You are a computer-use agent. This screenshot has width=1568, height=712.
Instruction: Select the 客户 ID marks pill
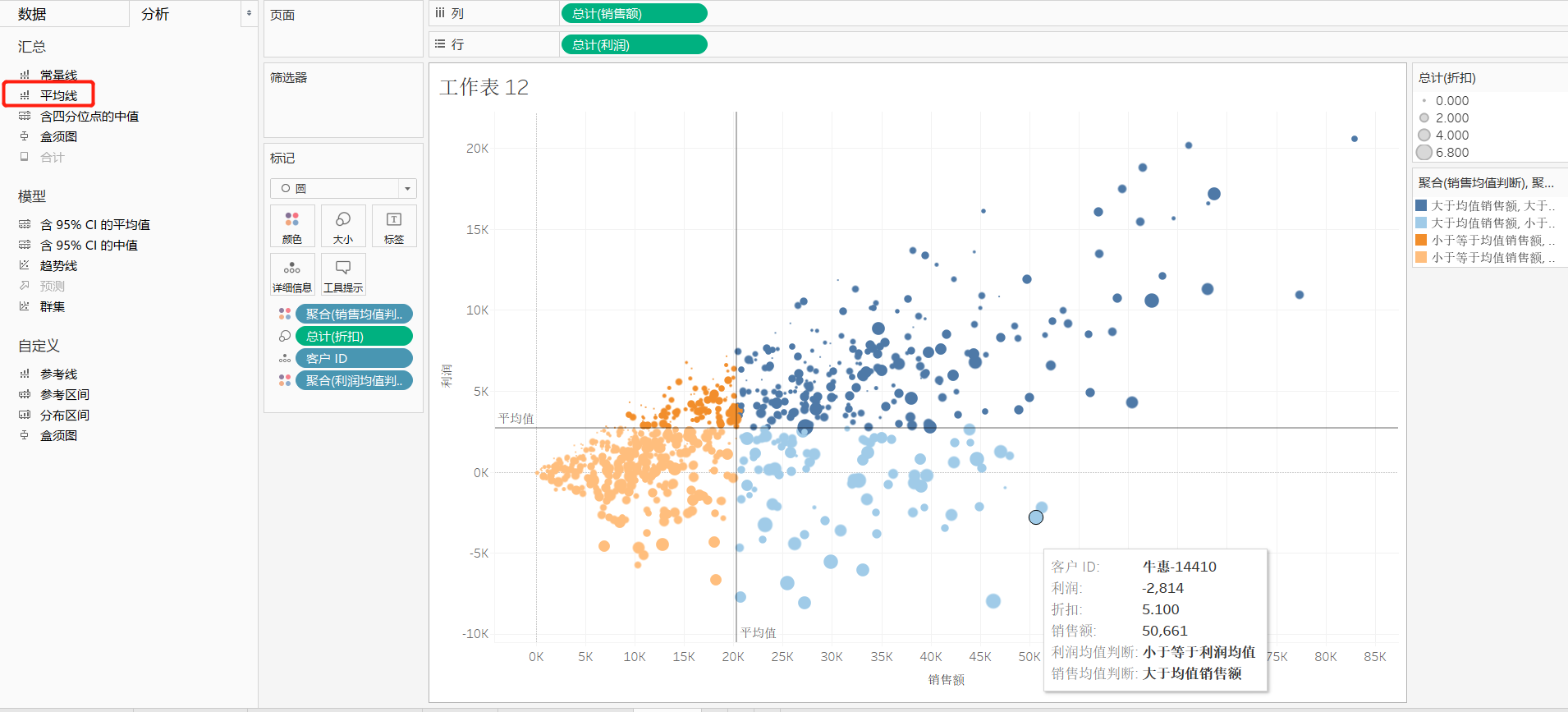(x=354, y=358)
